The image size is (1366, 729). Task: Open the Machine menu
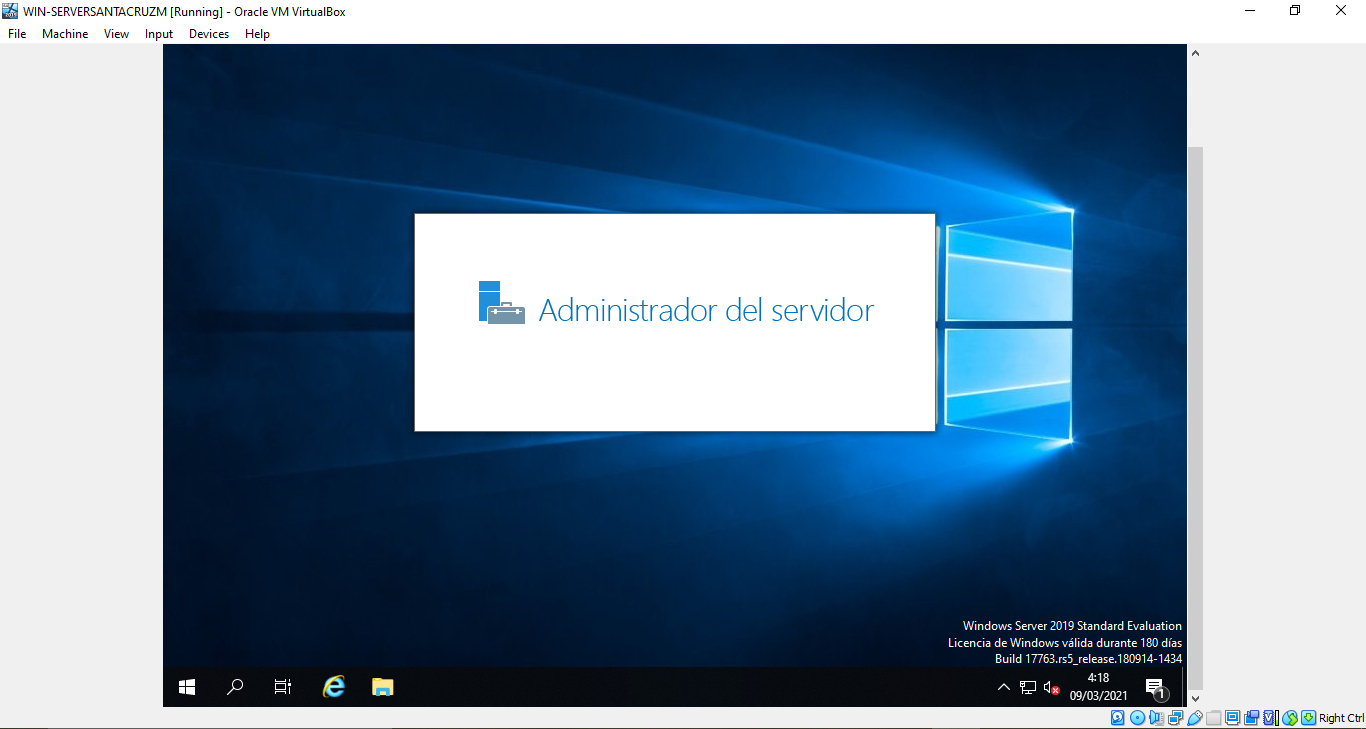tap(64, 33)
